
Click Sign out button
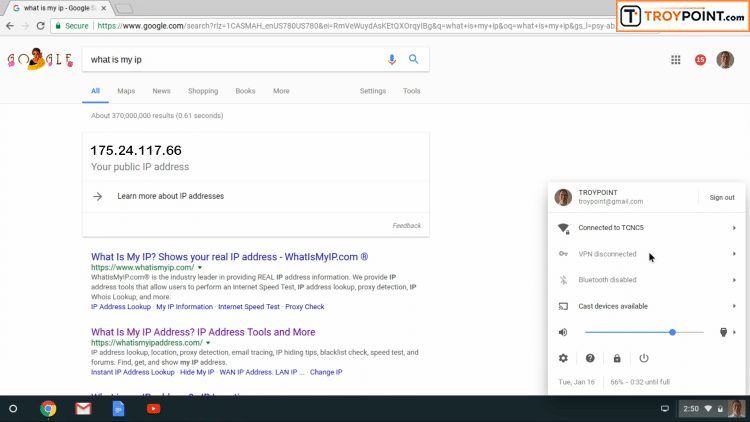click(x=722, y=198)
